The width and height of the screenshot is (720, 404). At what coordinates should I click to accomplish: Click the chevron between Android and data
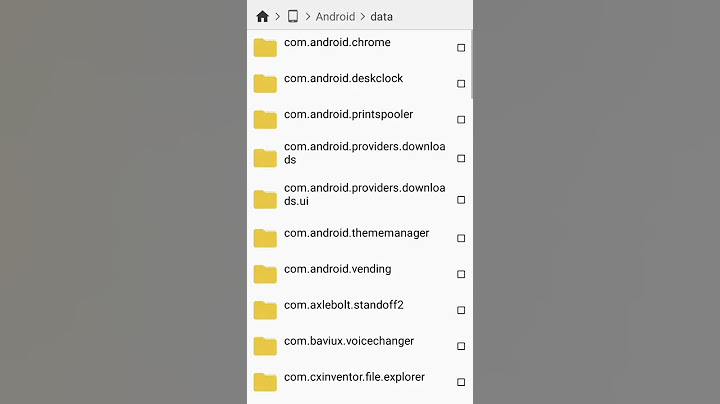pyautogui.click(x=363, y=17)
